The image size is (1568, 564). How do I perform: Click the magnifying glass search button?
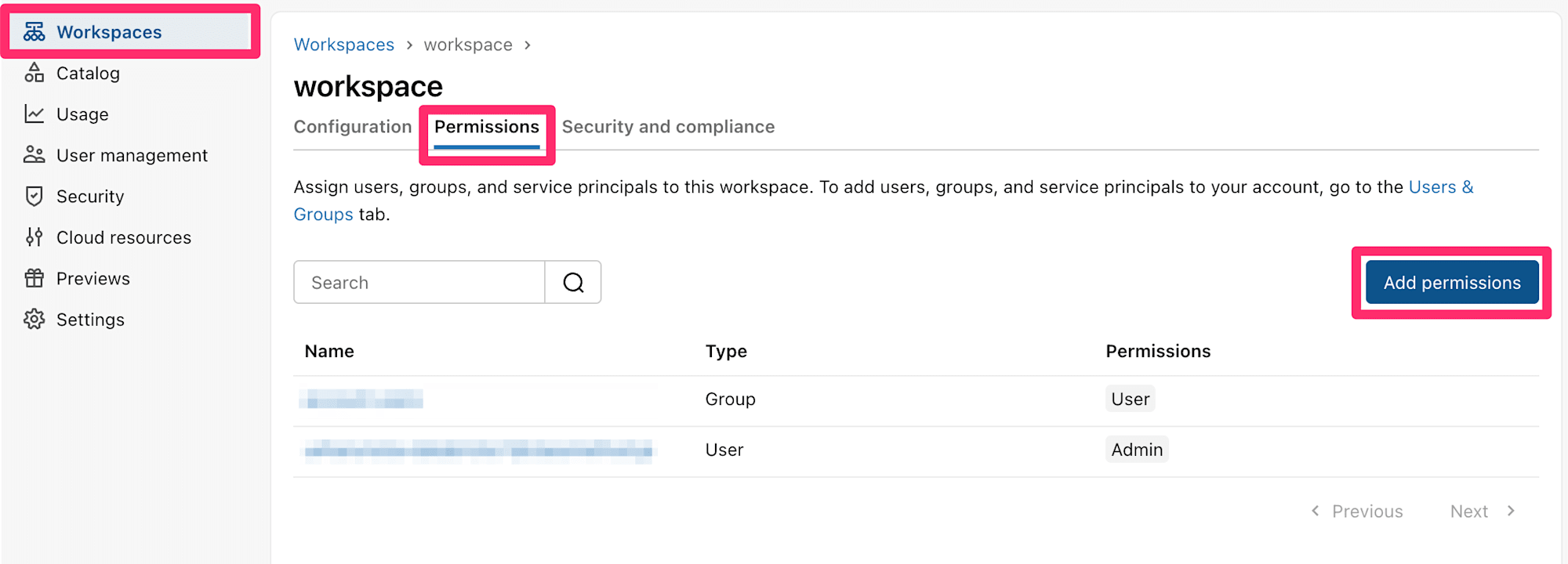tap(573, 282)
